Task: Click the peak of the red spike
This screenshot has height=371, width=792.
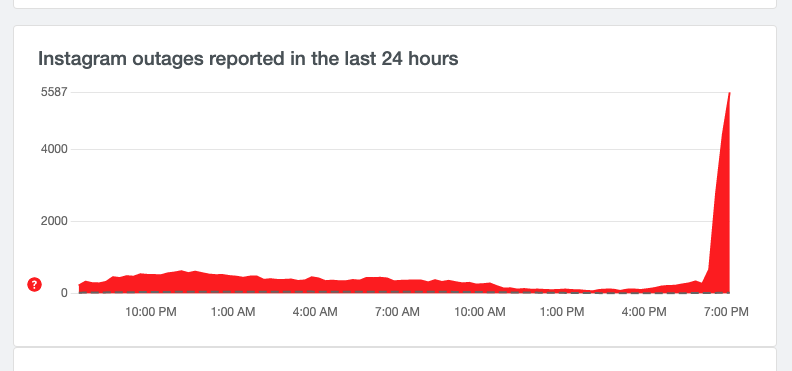Action: (x=729, y=93)
